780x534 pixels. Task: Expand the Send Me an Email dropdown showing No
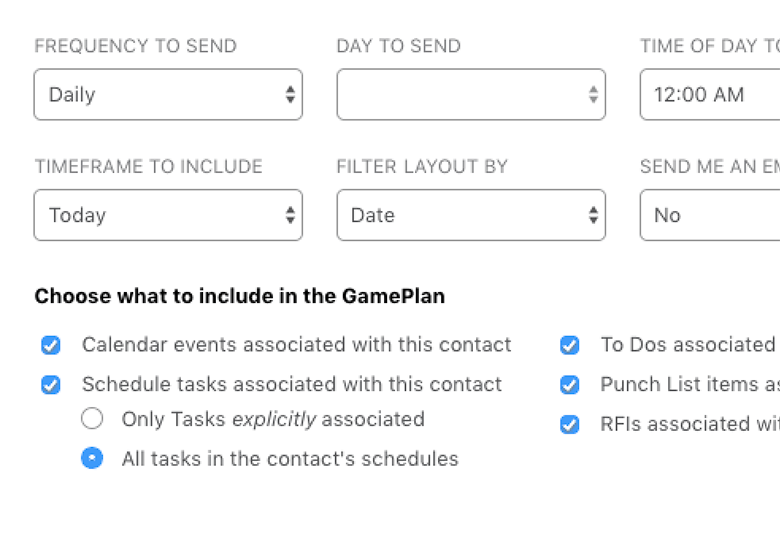(x=709, y=215)
